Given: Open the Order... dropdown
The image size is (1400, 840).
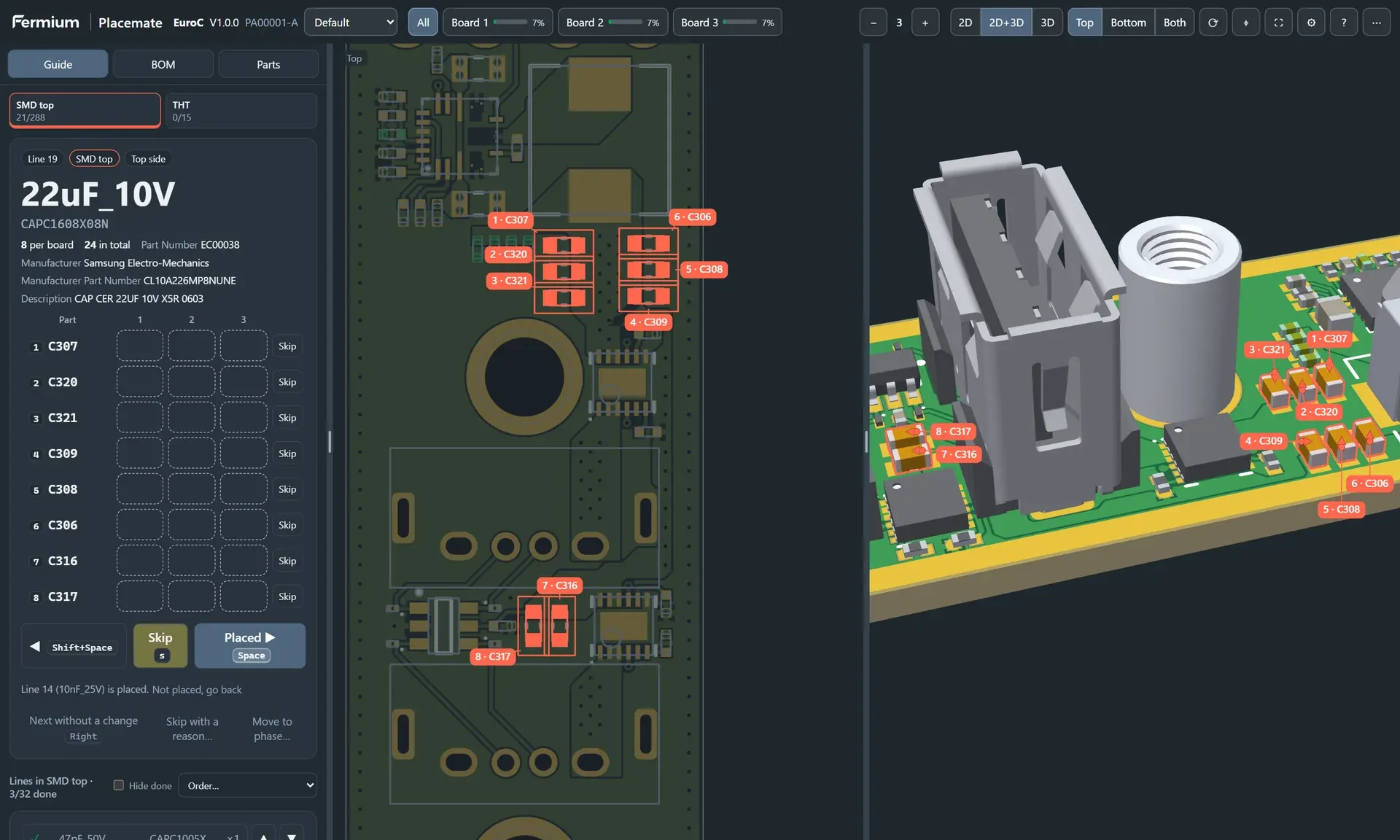Looking at the screenshot, I should (x=247, y=785).
